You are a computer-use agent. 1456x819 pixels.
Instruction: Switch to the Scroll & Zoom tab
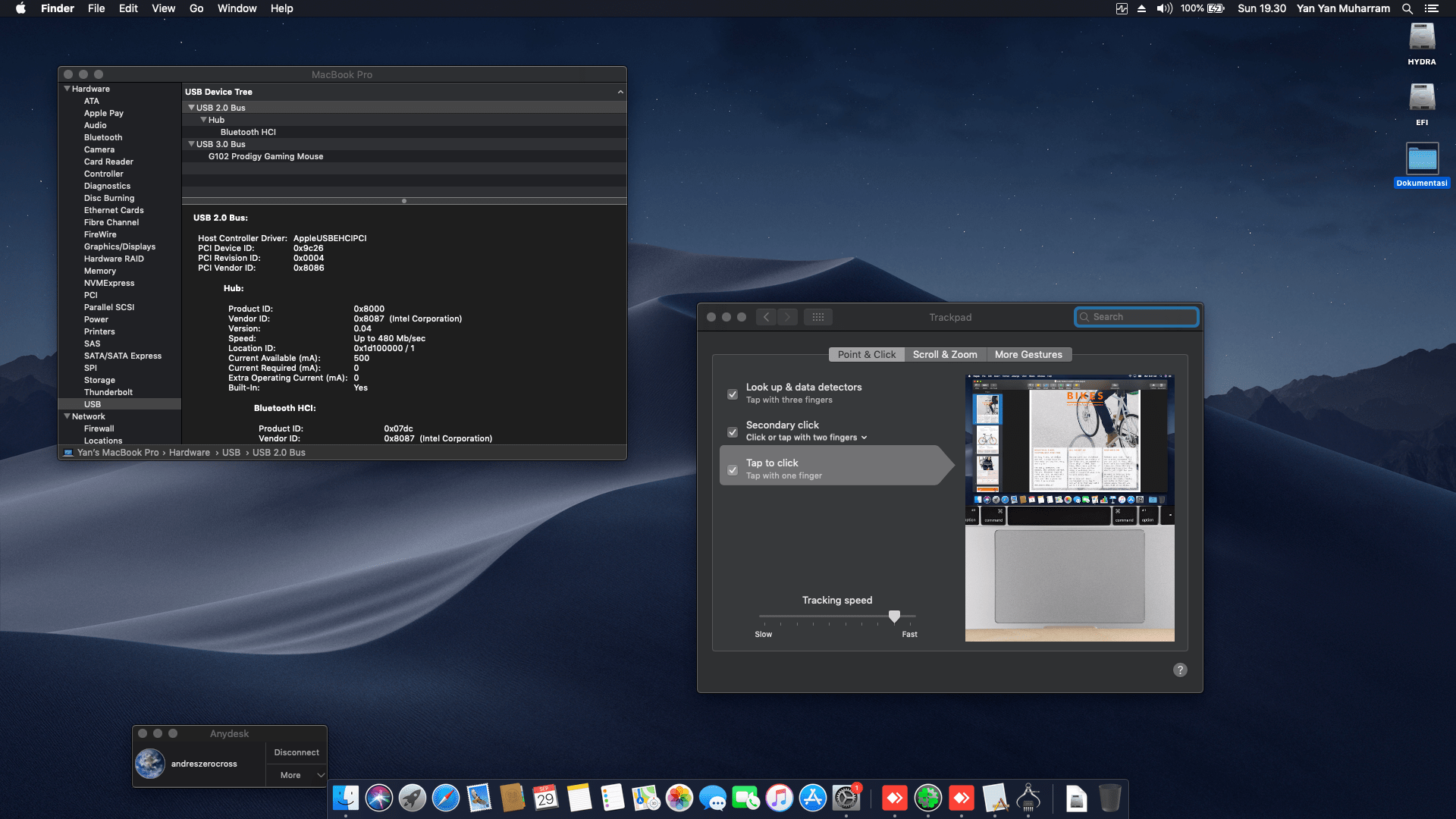tap(945, 354)
